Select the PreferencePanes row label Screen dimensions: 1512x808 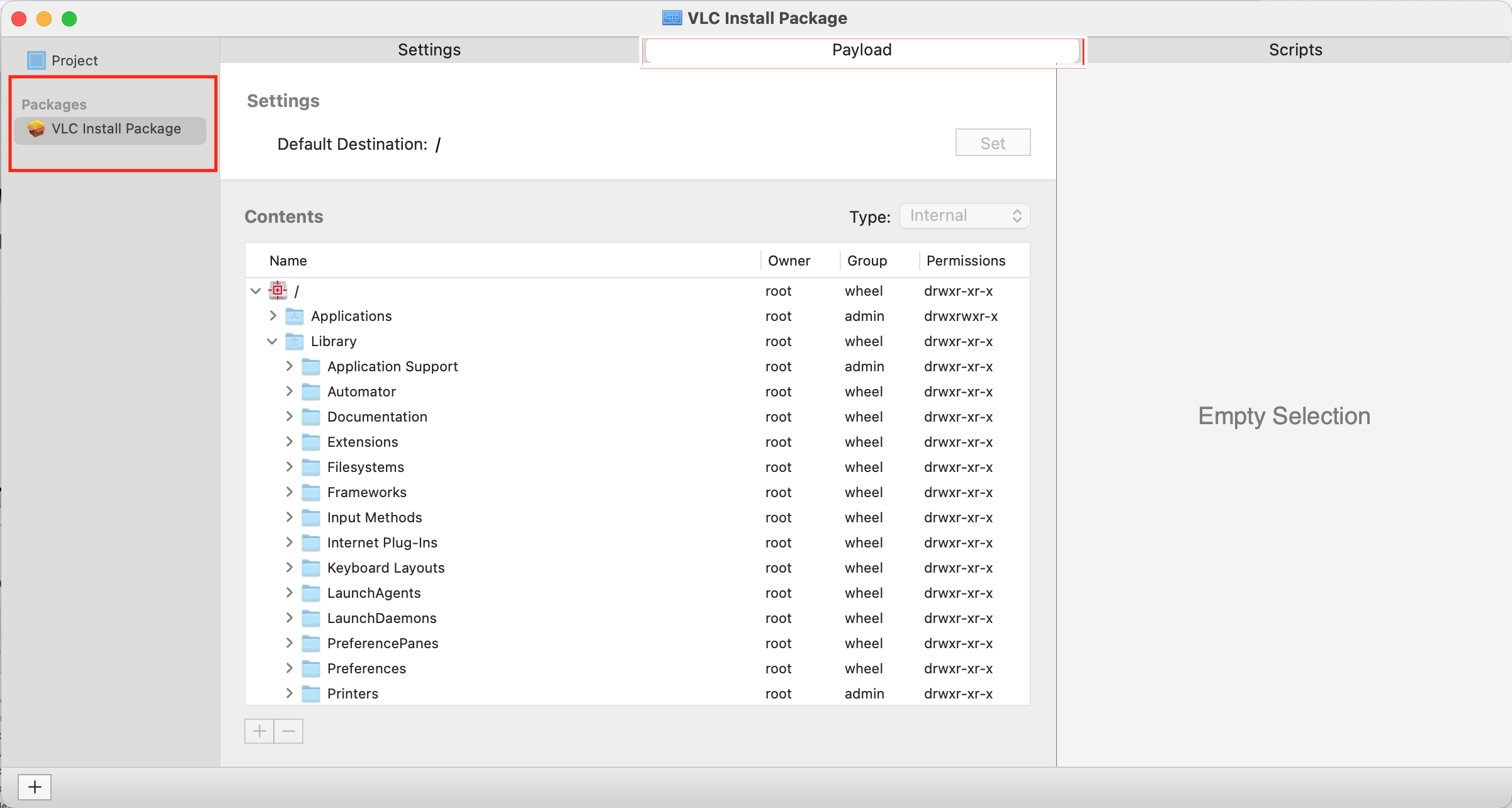tap(383, 643)
